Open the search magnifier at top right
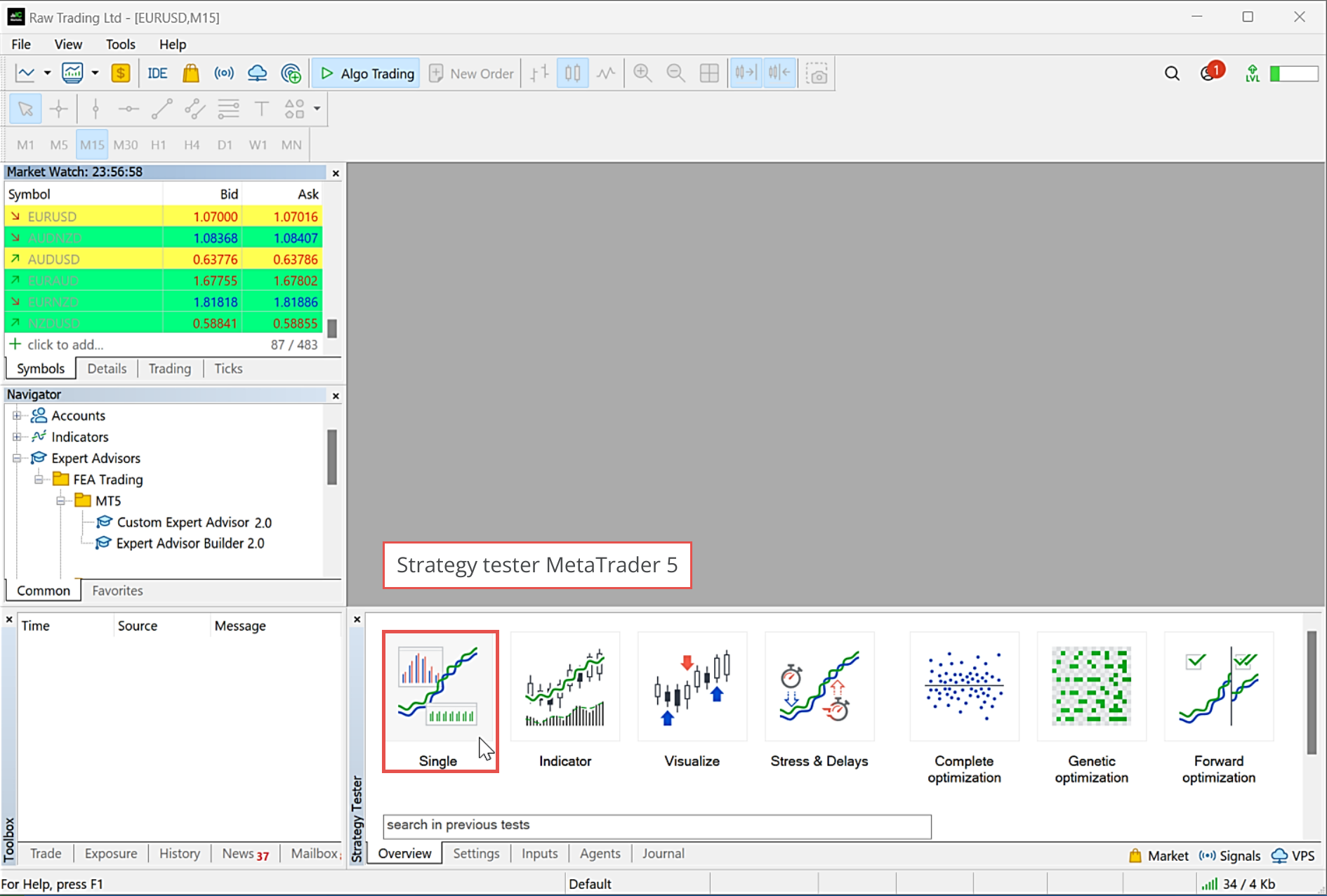The image size is (1327, 896). pos(1172,73)
